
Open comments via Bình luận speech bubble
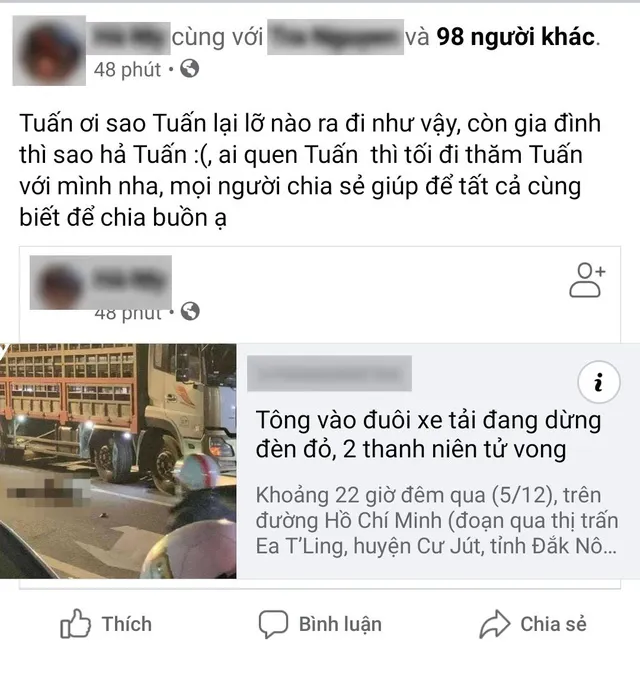(273, 624)
